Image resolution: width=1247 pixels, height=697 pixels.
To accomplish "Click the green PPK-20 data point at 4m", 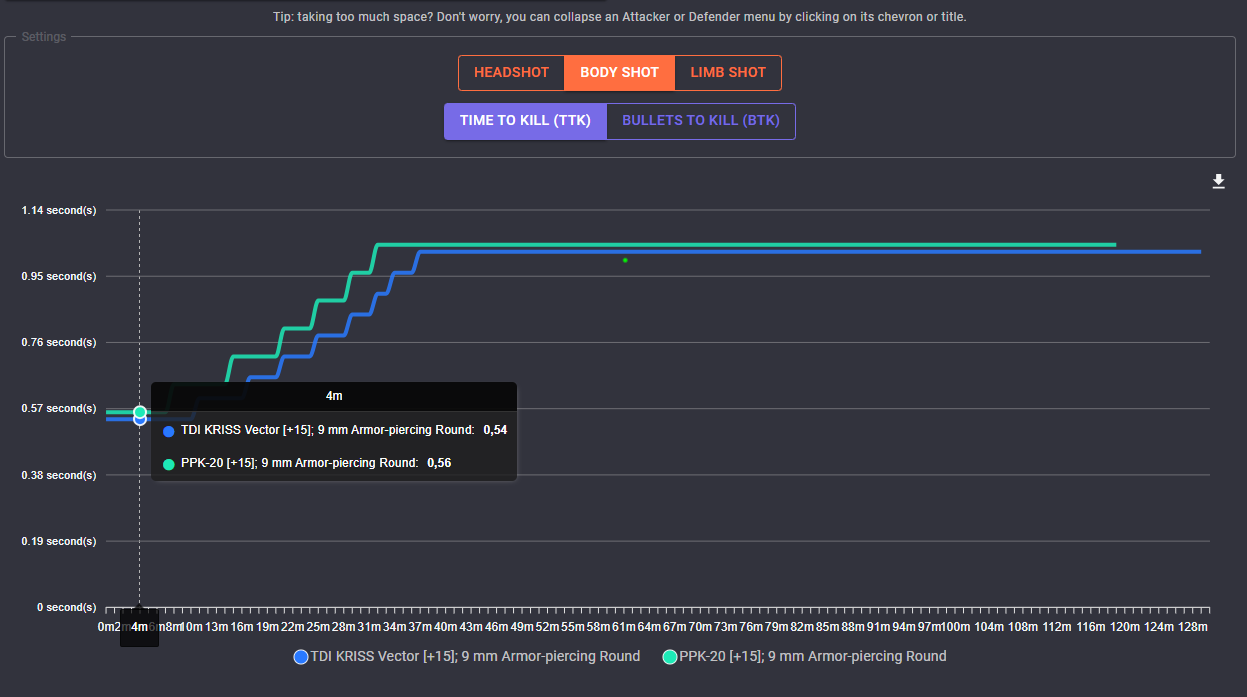I will (140, 412).
